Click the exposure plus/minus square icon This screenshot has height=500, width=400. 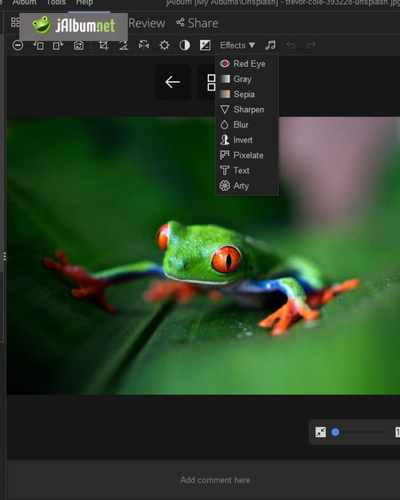tap(205, 45)
